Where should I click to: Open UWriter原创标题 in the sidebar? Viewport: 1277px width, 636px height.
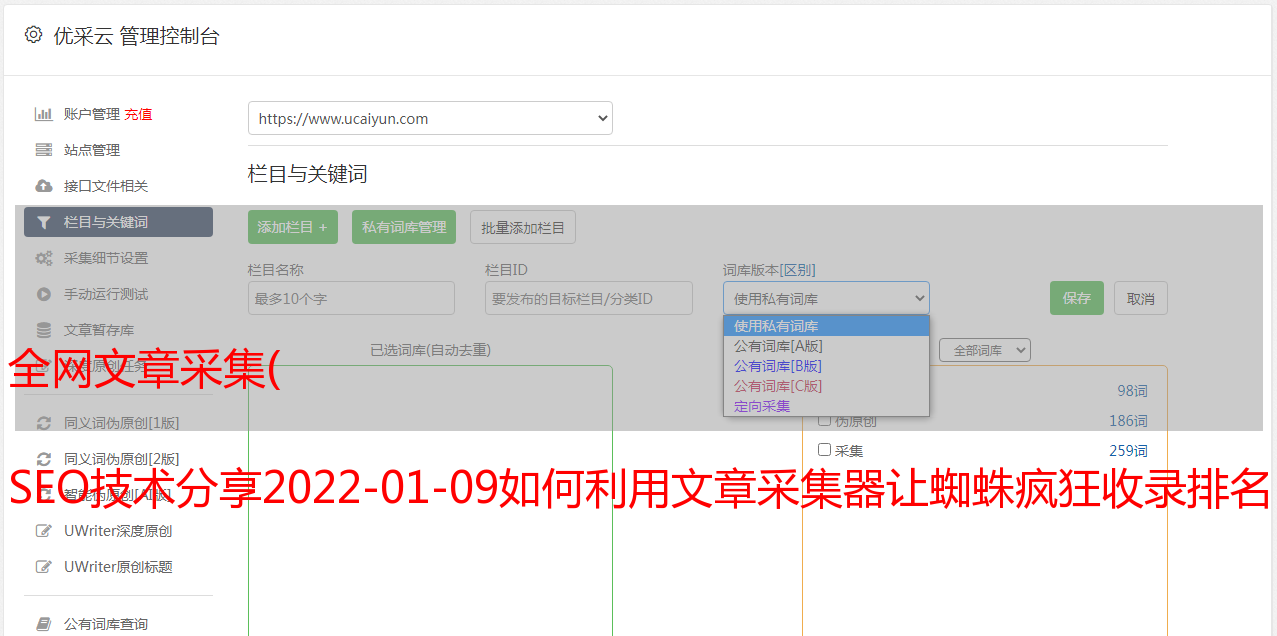click(x=118, y=567)
